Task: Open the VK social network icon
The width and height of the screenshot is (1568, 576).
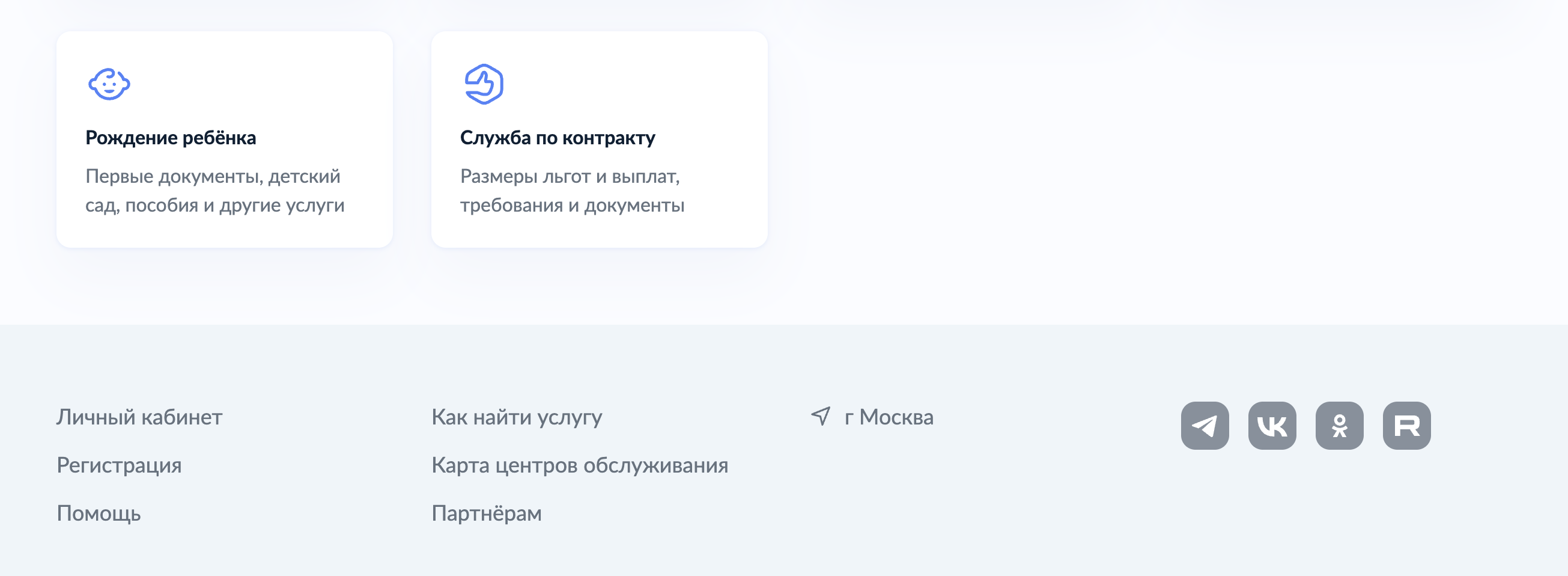Action: [1272, 426]
